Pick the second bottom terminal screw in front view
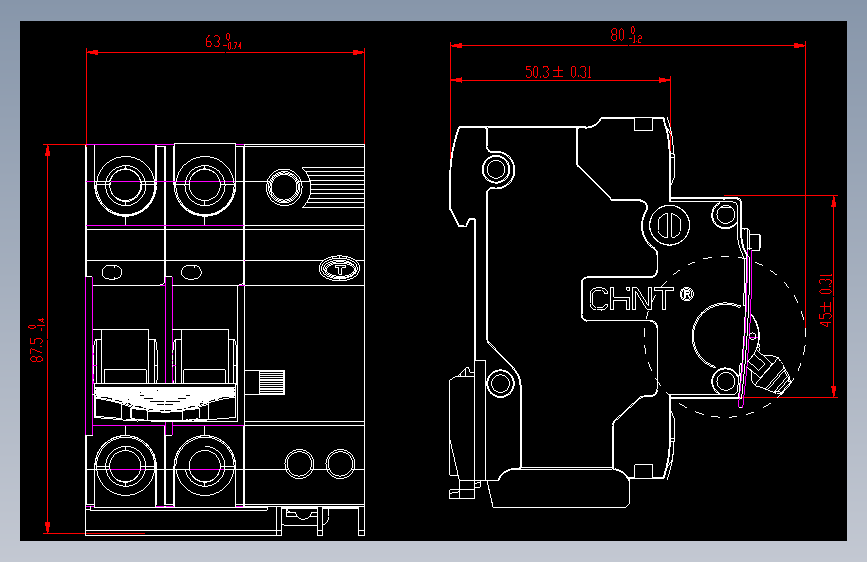 205,466
